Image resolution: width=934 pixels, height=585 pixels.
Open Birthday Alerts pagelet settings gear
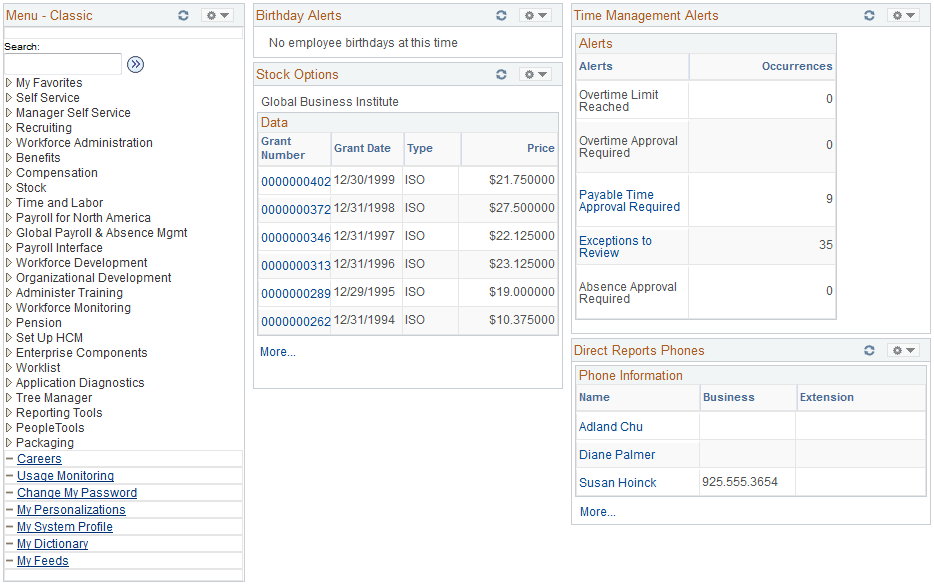point(531,15)
